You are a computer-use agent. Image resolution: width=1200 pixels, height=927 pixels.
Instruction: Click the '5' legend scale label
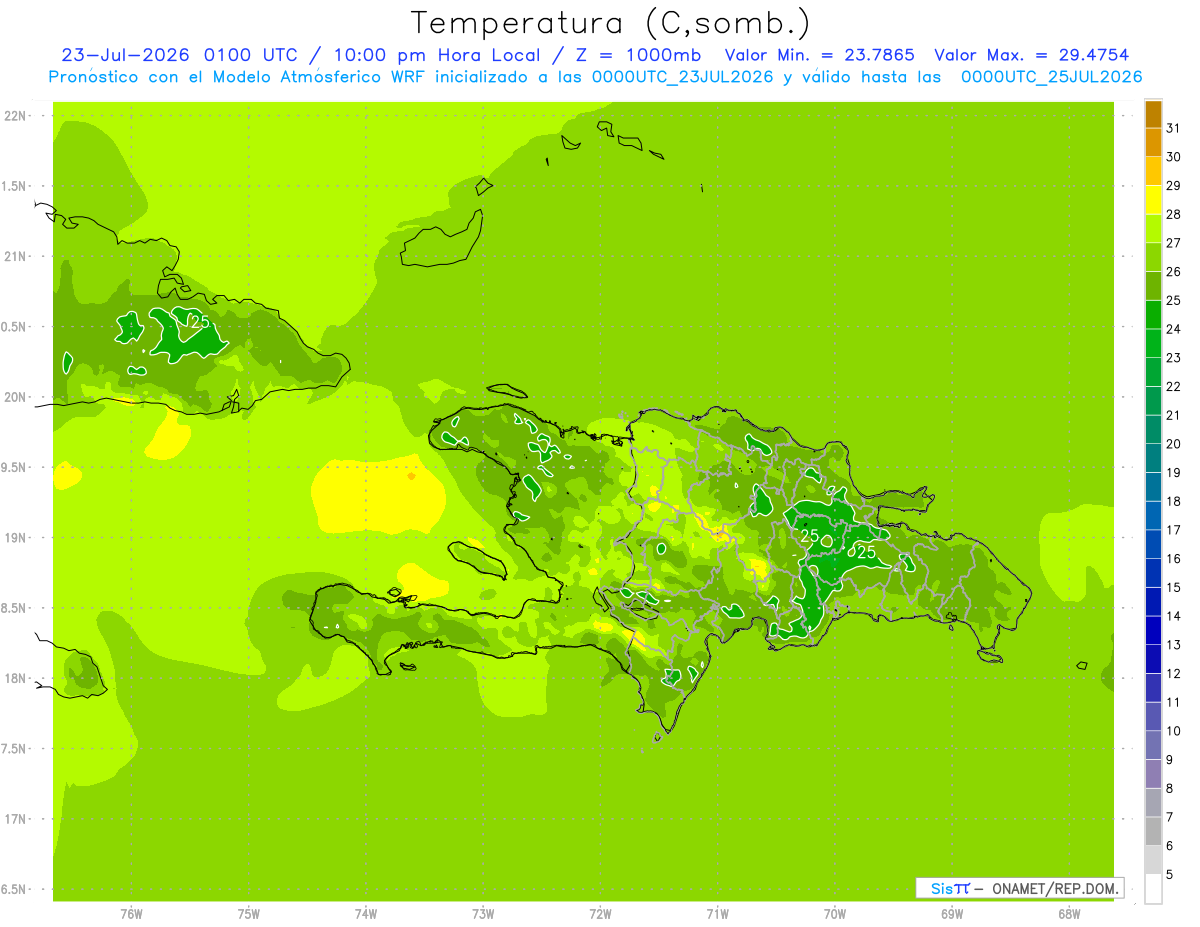coord(1169,874)
